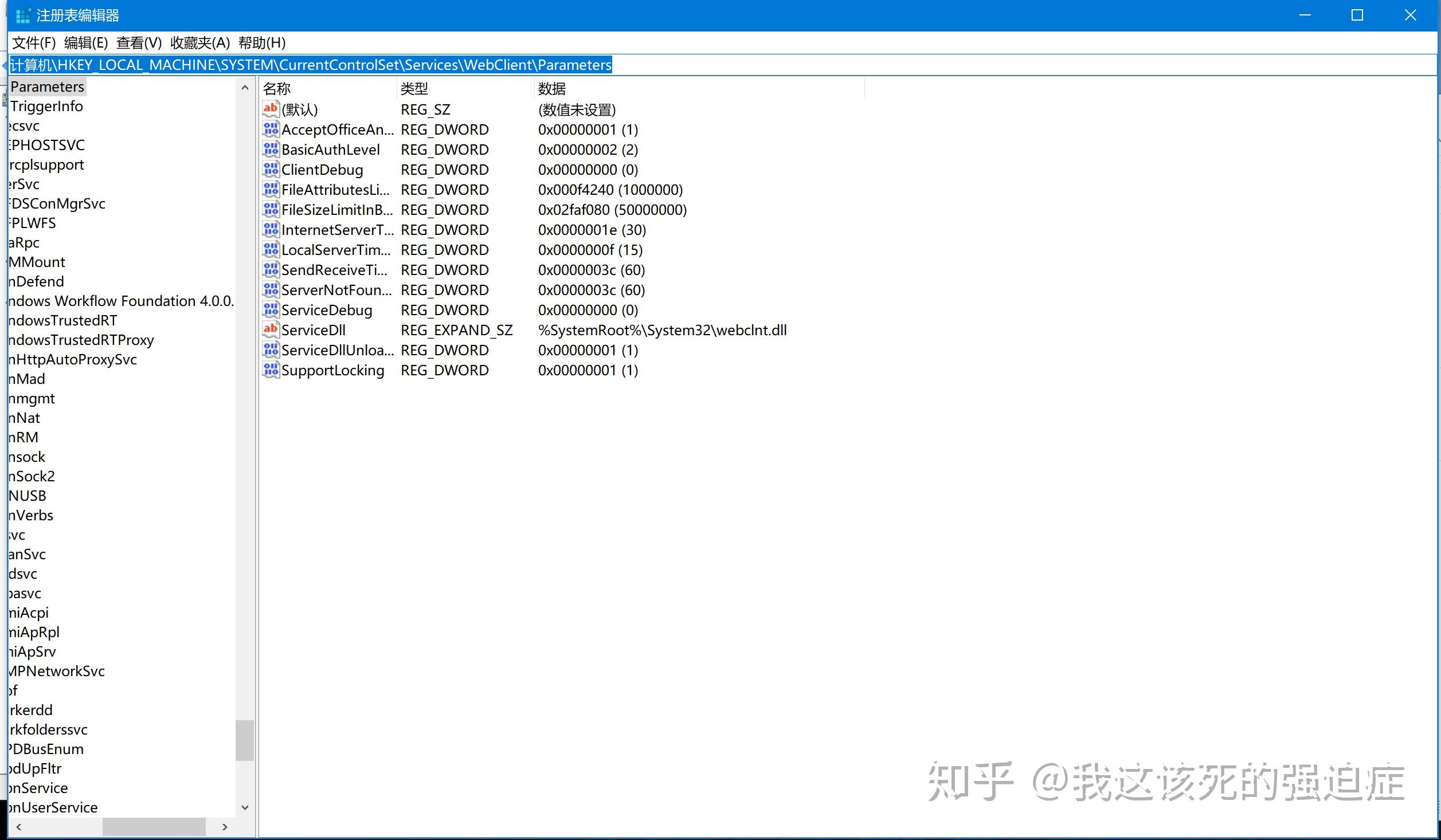The height and width of the screenshot is (840, 1441).
Task: Select the PDBusEnum tree key
Action: (x=46, y=749)
